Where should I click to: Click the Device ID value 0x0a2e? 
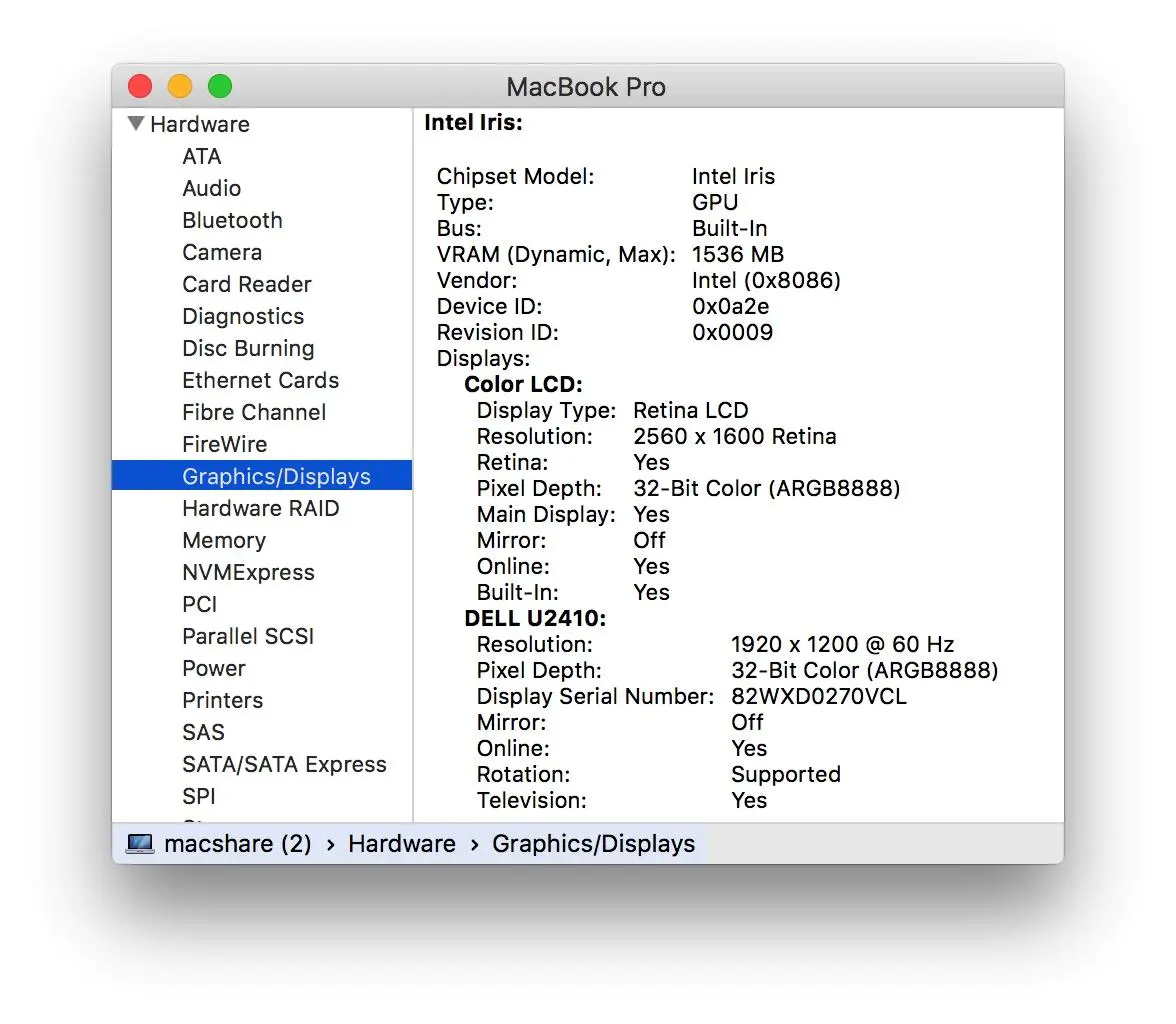[x=730, y=306]
